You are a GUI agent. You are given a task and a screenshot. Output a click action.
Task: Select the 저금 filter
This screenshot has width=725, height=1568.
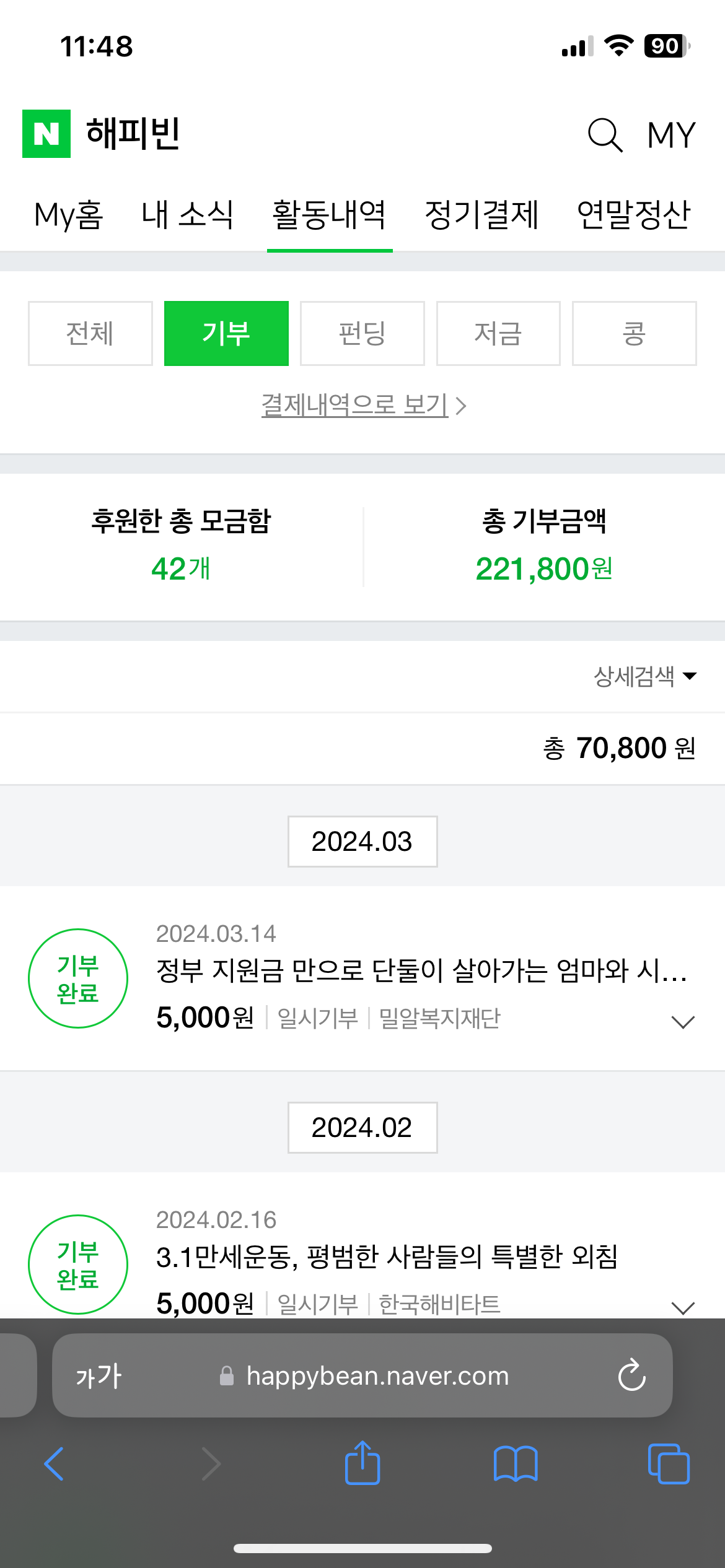click(498, 334)
